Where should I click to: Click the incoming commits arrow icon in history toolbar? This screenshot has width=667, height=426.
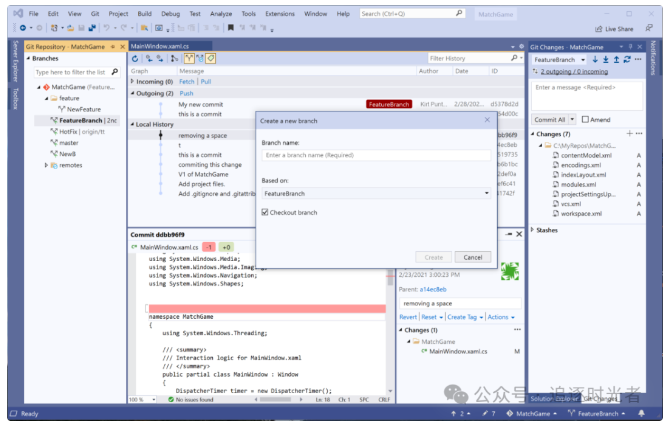(148, 59)
